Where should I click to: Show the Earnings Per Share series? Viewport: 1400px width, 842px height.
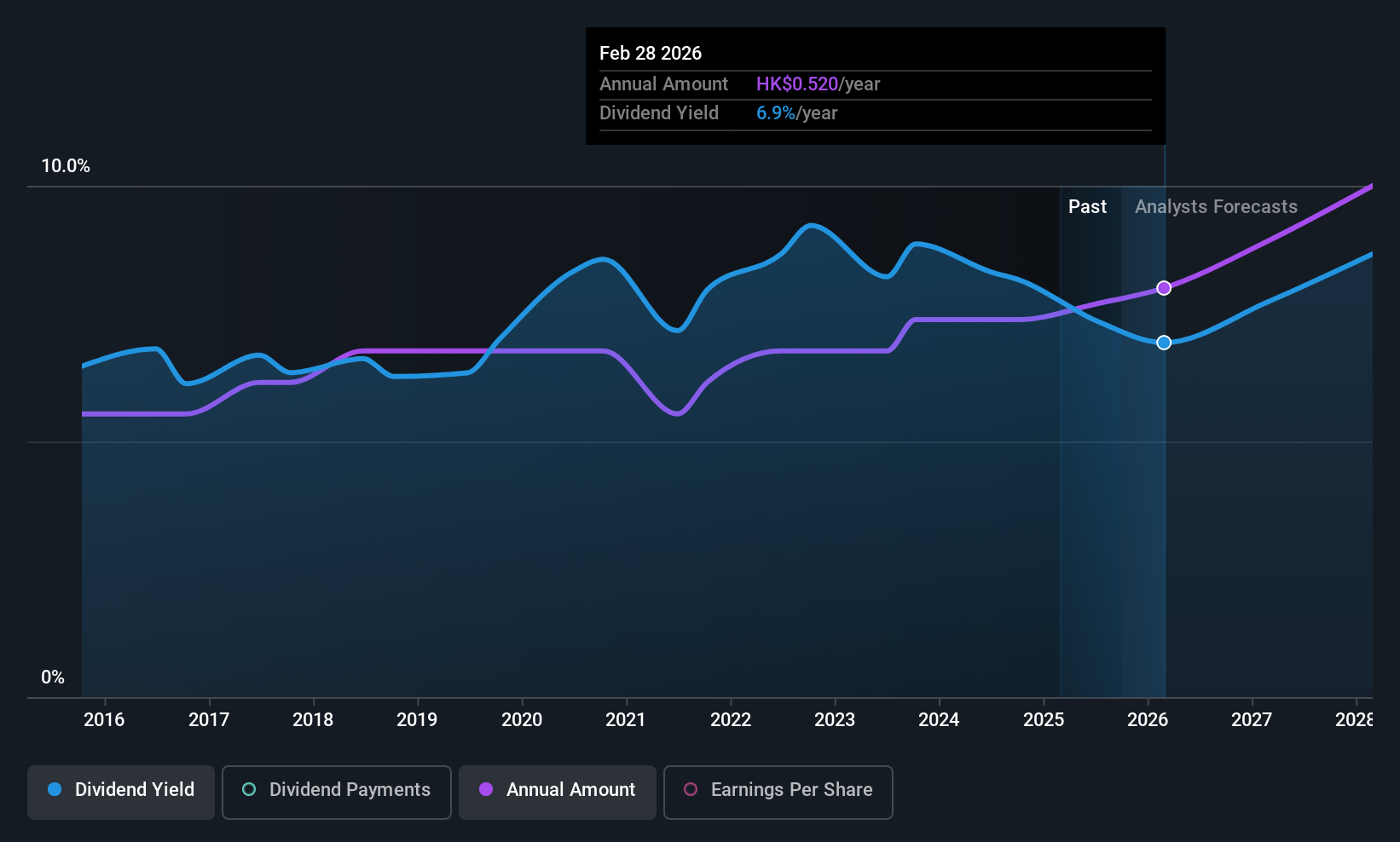pyautogui.click(x=778, y=792)
